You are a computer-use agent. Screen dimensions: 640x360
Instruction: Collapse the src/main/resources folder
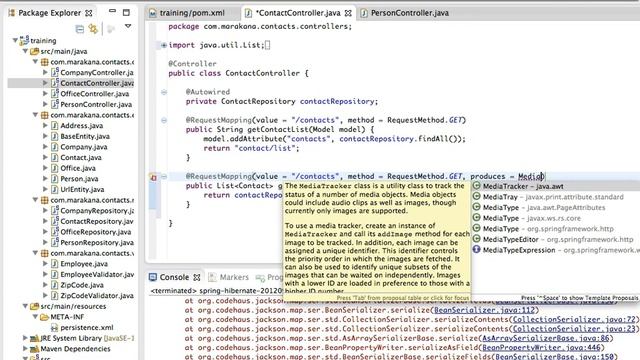25,306
